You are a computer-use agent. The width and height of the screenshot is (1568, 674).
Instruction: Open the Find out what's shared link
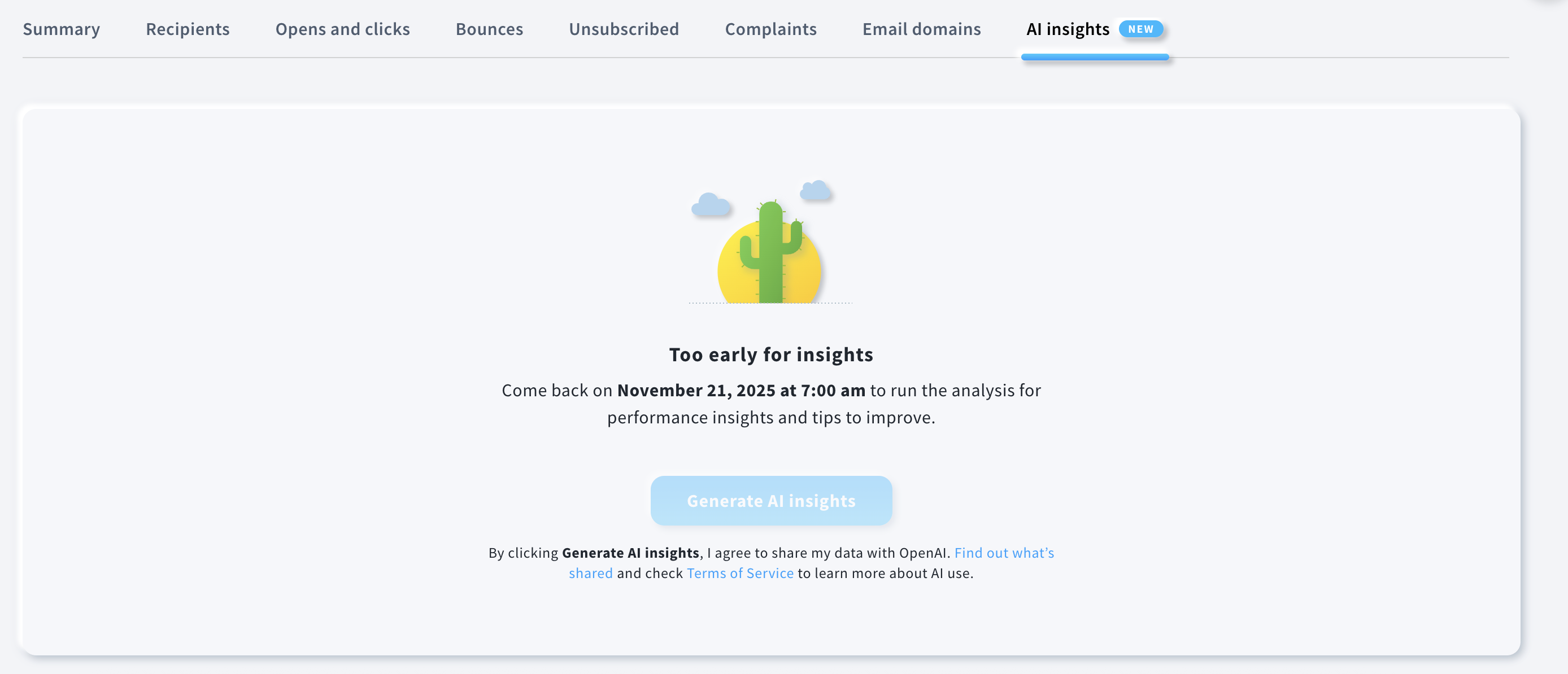click(x=1004, y=552)
